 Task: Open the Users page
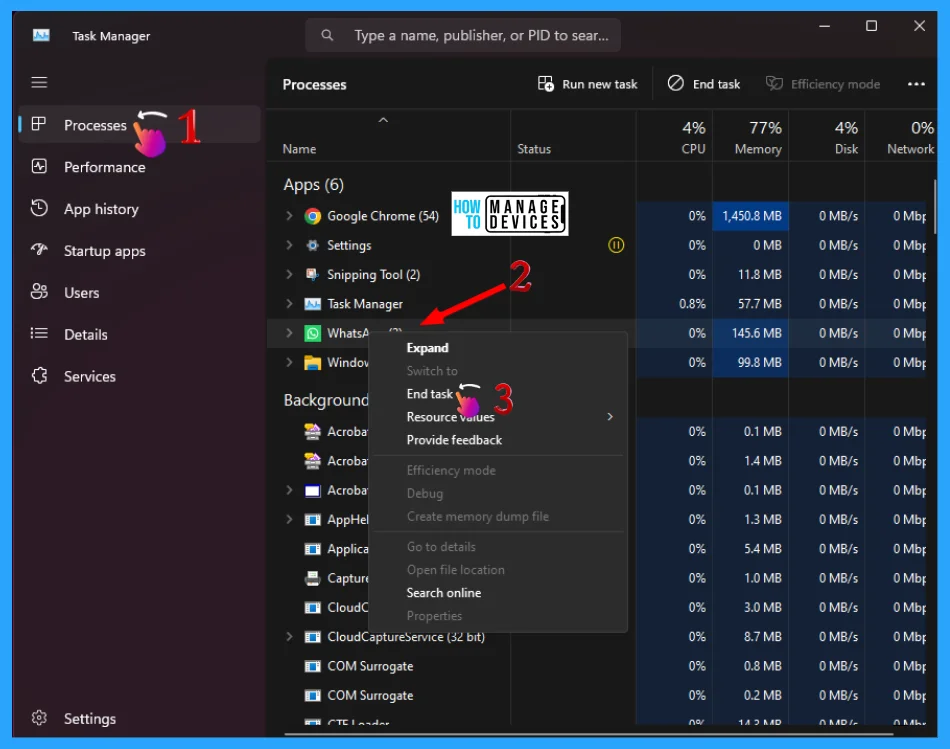140,292
